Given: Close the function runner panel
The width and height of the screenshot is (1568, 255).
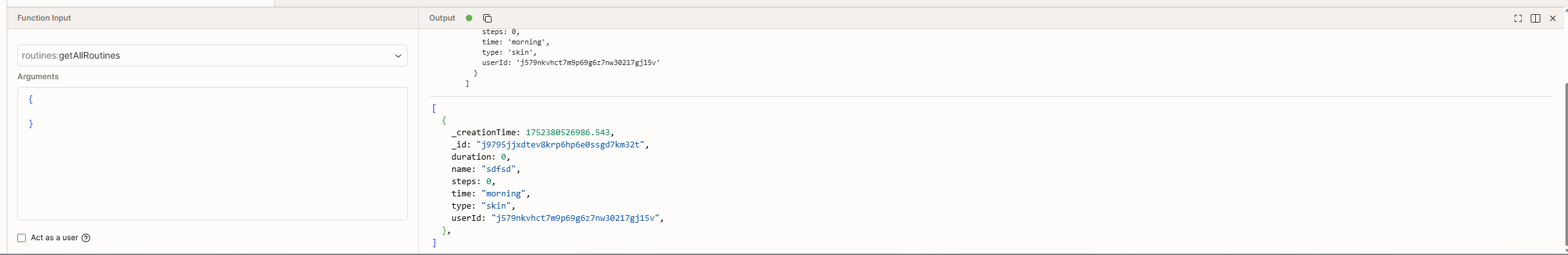Looking at the screenshot, I should click(1553, 18).
